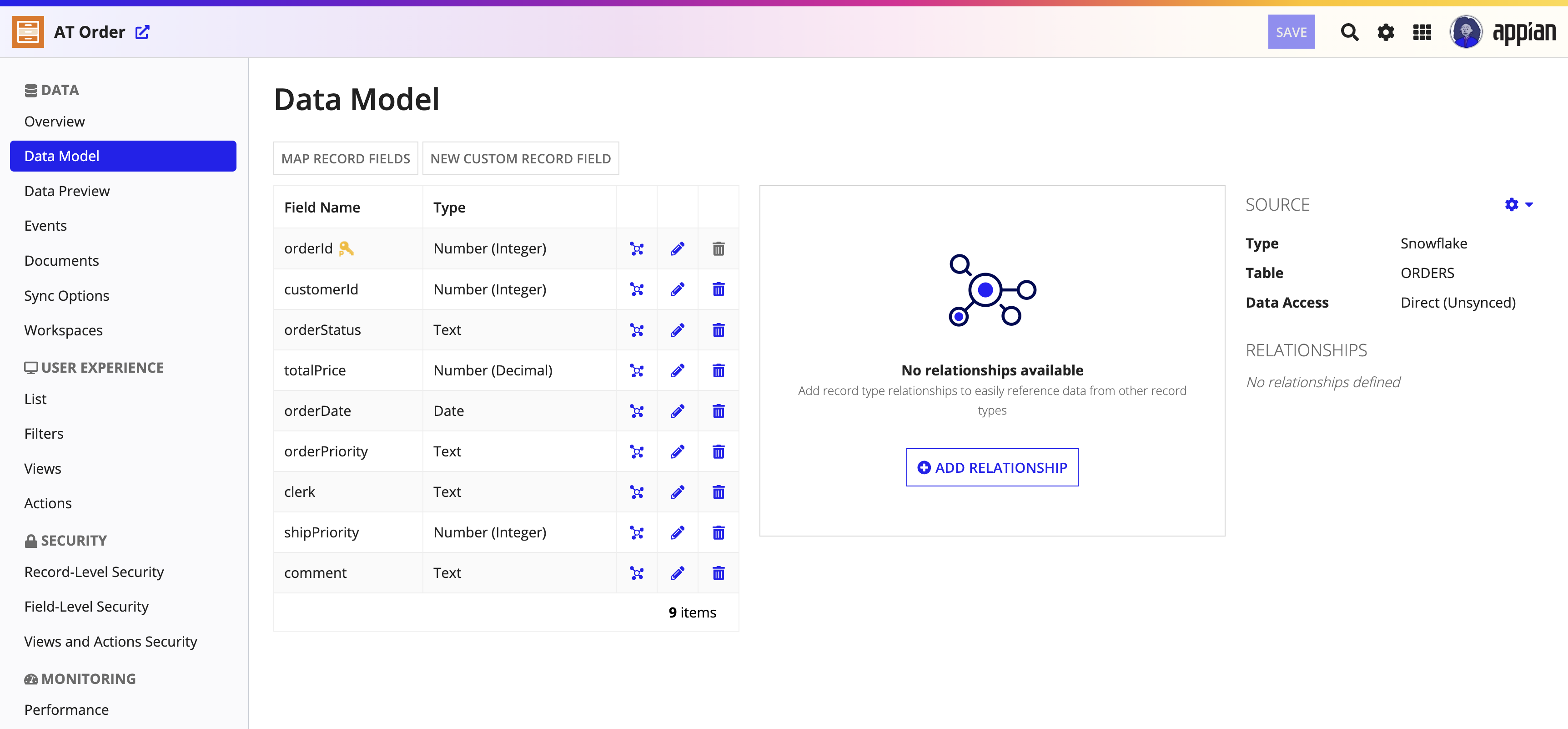
Task: Expand the Source settings gear dropdown
Action: click(x=1518, y=205)
